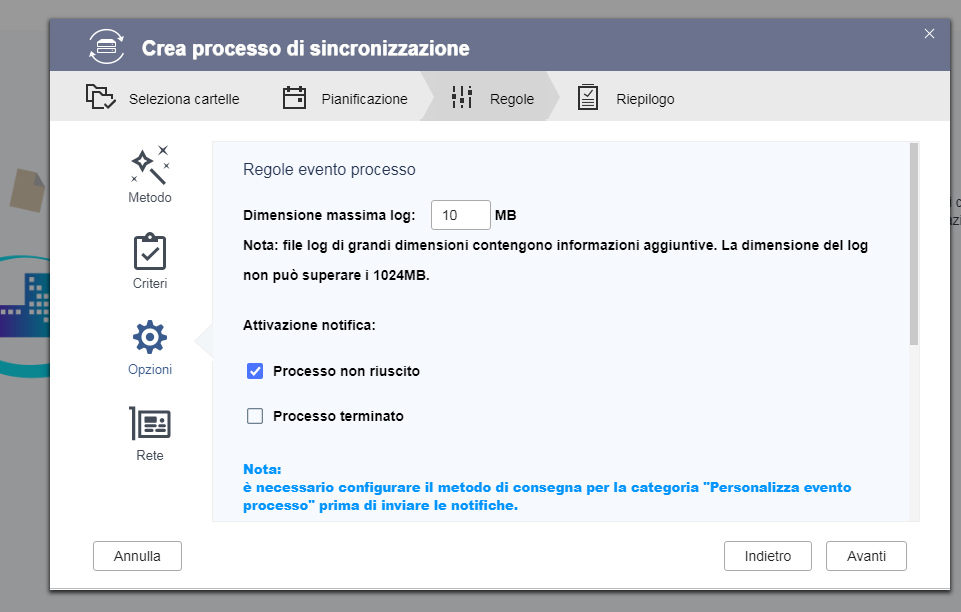
Task: Switch to the Pianificazione step
Action: (x=364, y=99)
